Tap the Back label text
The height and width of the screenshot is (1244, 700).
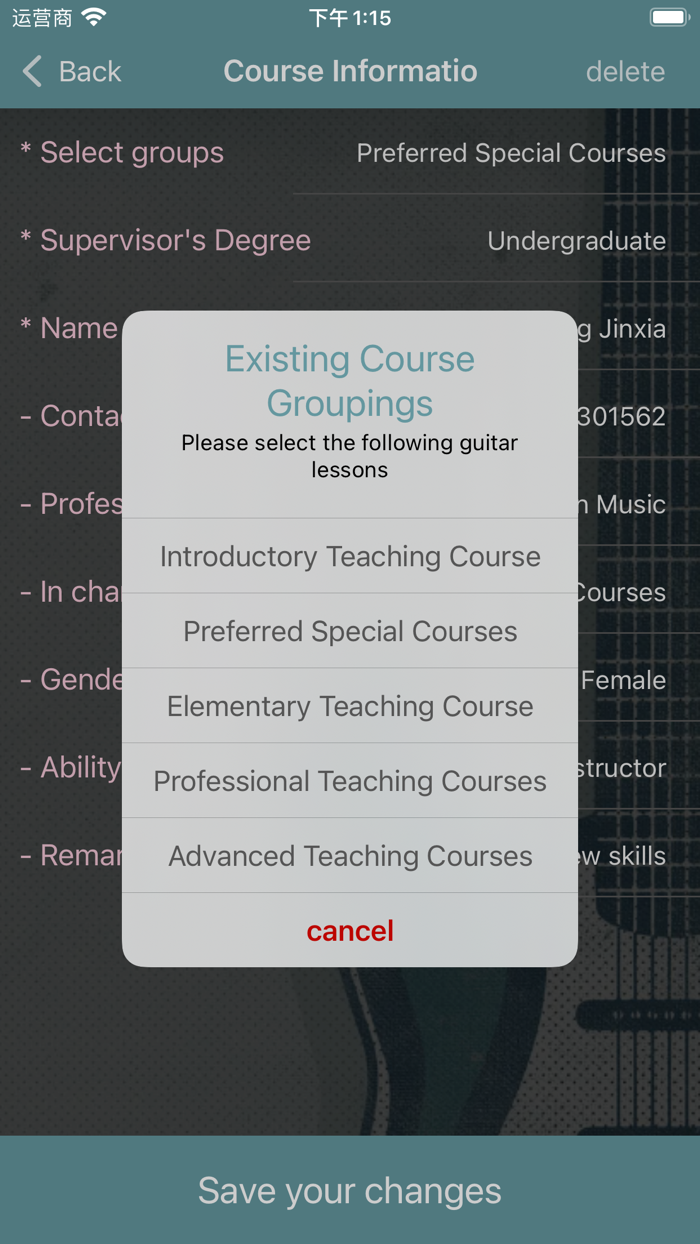click(90, 72)
